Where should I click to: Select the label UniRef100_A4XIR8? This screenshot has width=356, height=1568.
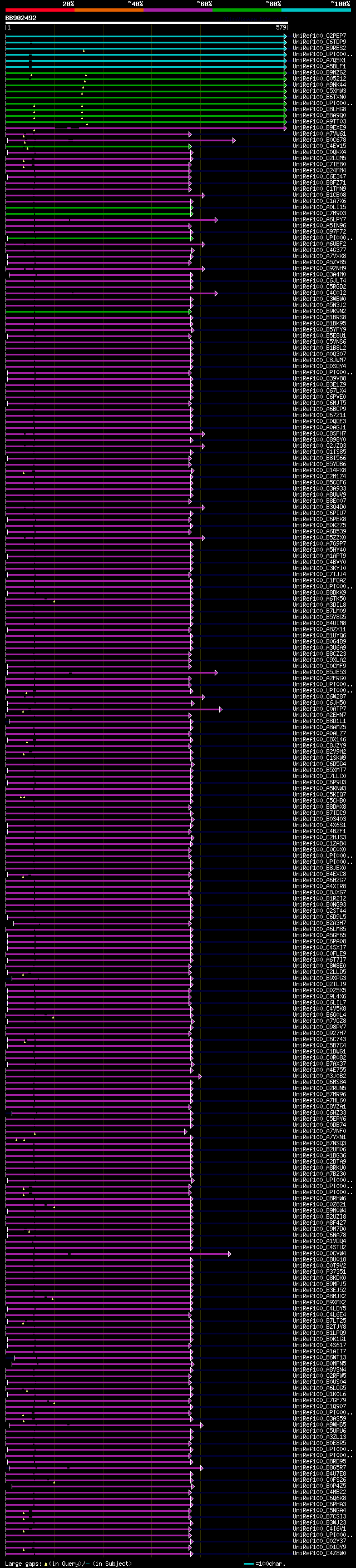[x=319, y=886]
